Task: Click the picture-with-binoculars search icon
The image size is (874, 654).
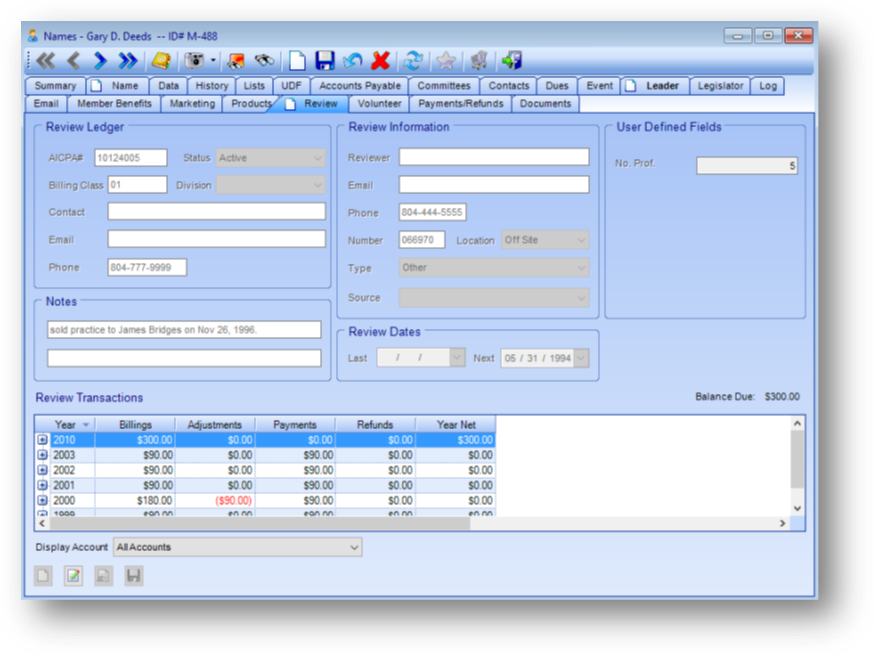Action: pyautogui.click(x=236, y=61)
